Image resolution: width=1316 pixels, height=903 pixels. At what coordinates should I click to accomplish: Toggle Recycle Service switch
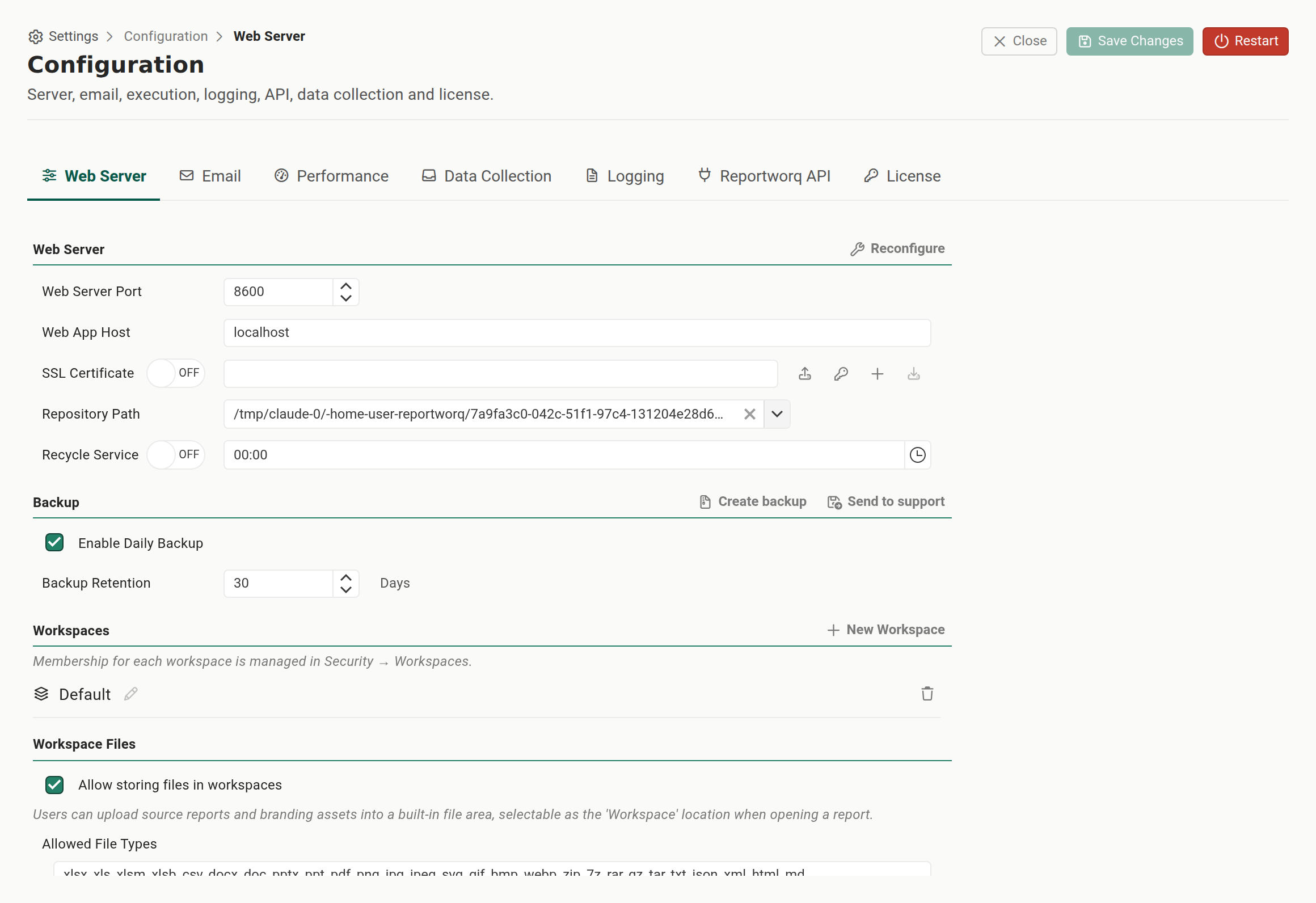click(176, 455)
